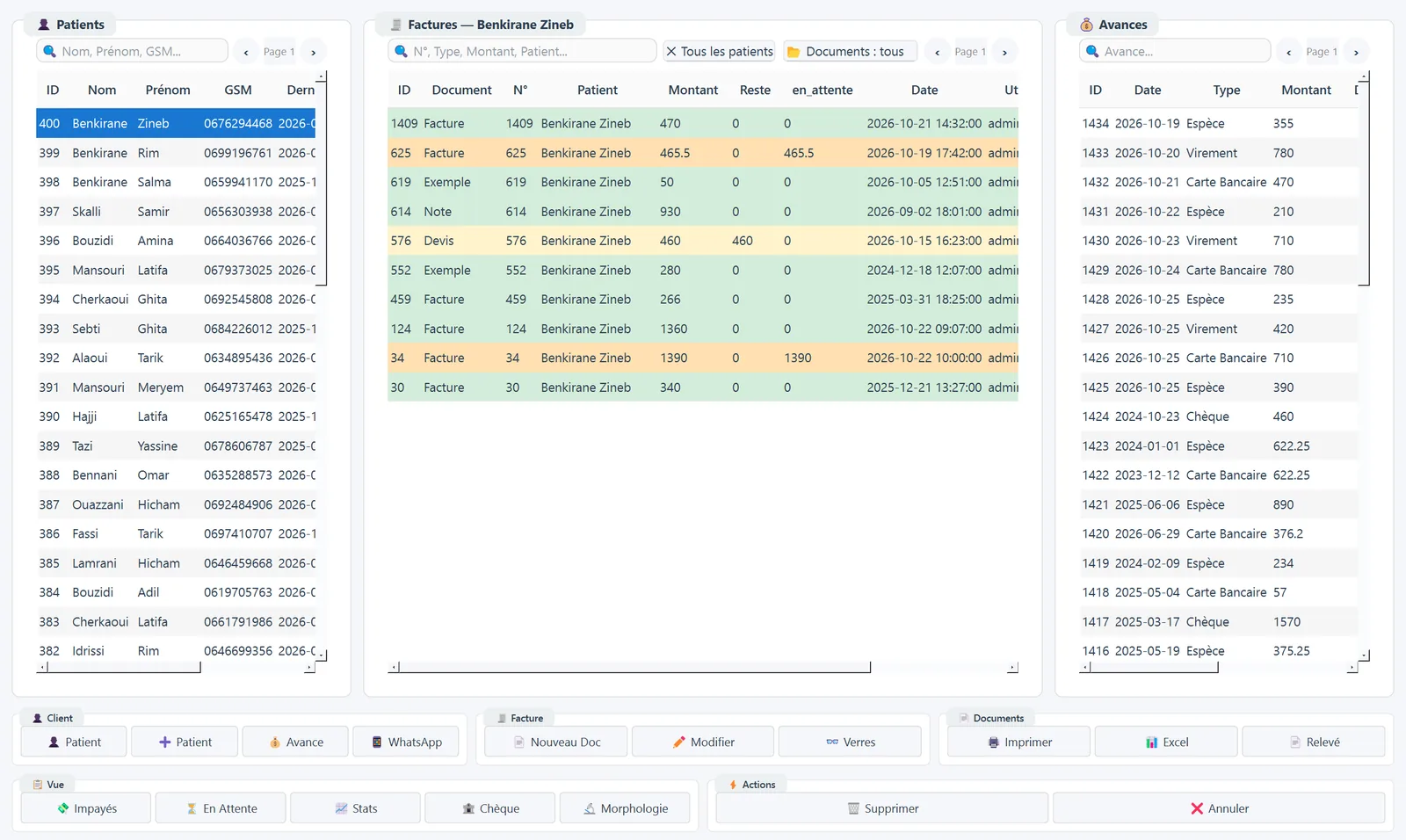Open the Morphologie view
Screen dimensions: 1406x840
[625, 808]
